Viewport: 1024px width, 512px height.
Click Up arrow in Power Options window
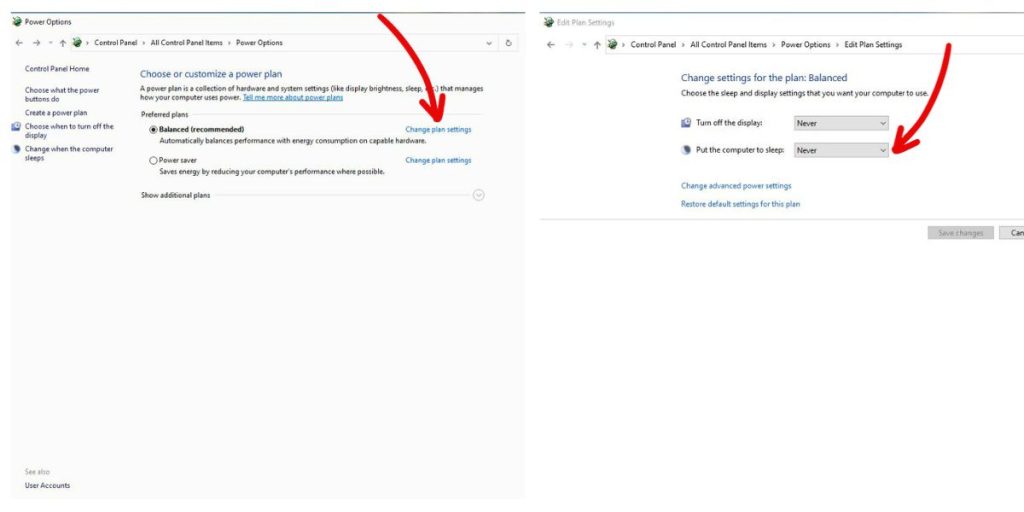[63, 43]
